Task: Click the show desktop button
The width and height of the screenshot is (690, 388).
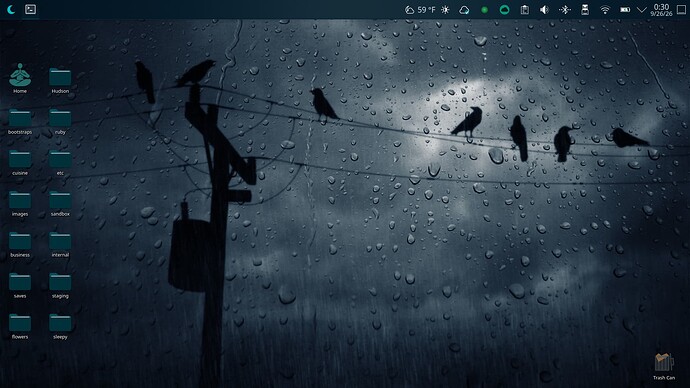Action: pyautogui.click(x=681, y=10)
